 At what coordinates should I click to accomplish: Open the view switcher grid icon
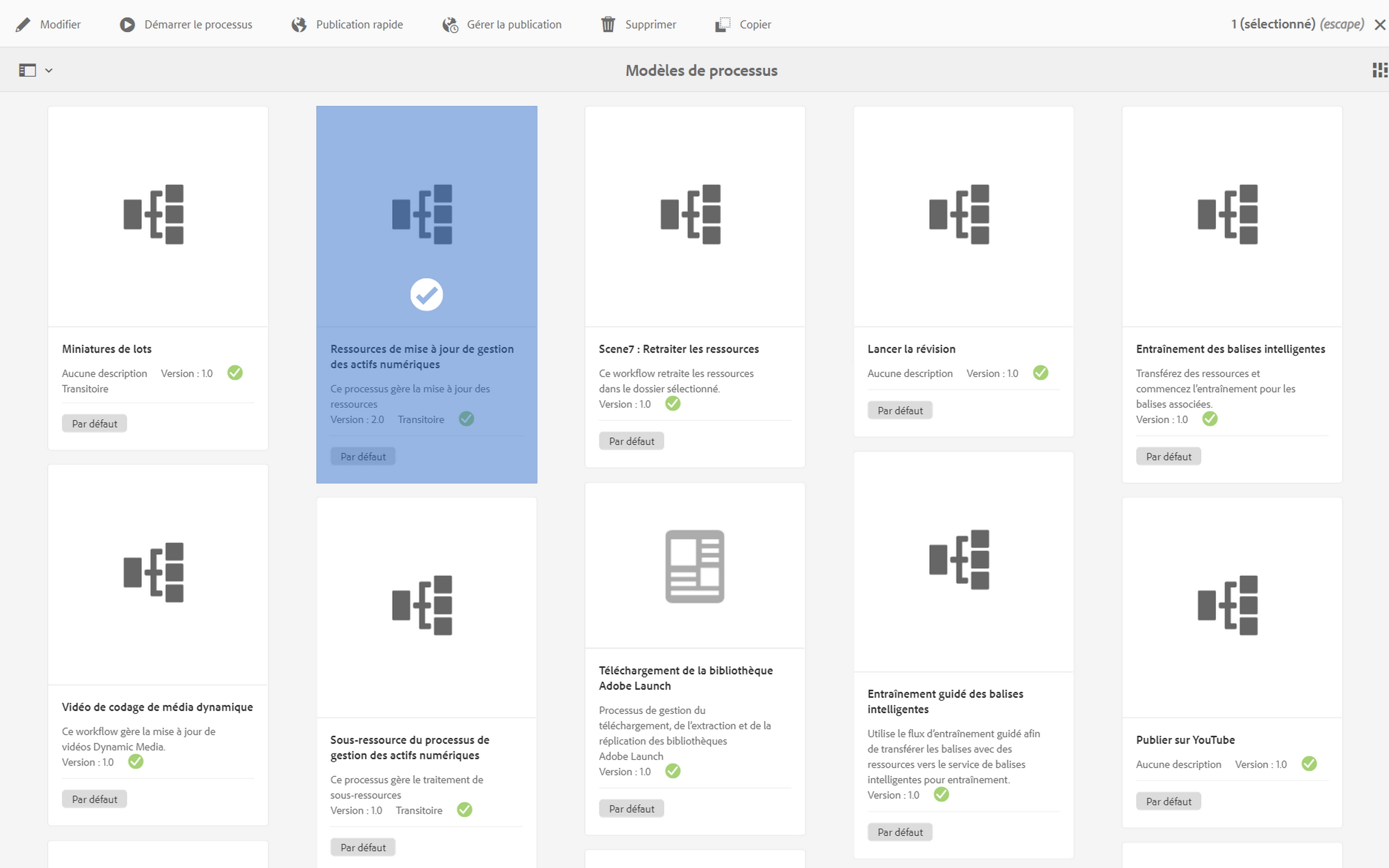point(1379,70)
